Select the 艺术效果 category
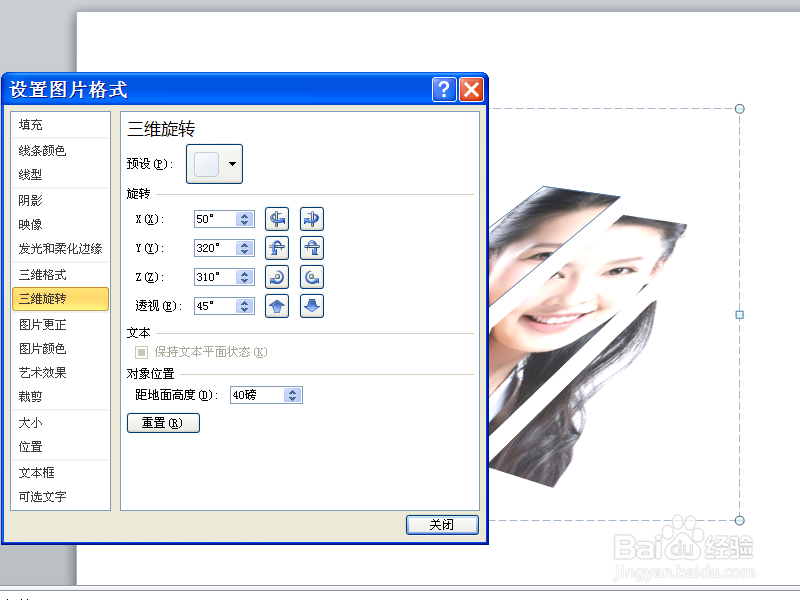 click(60, 373)
